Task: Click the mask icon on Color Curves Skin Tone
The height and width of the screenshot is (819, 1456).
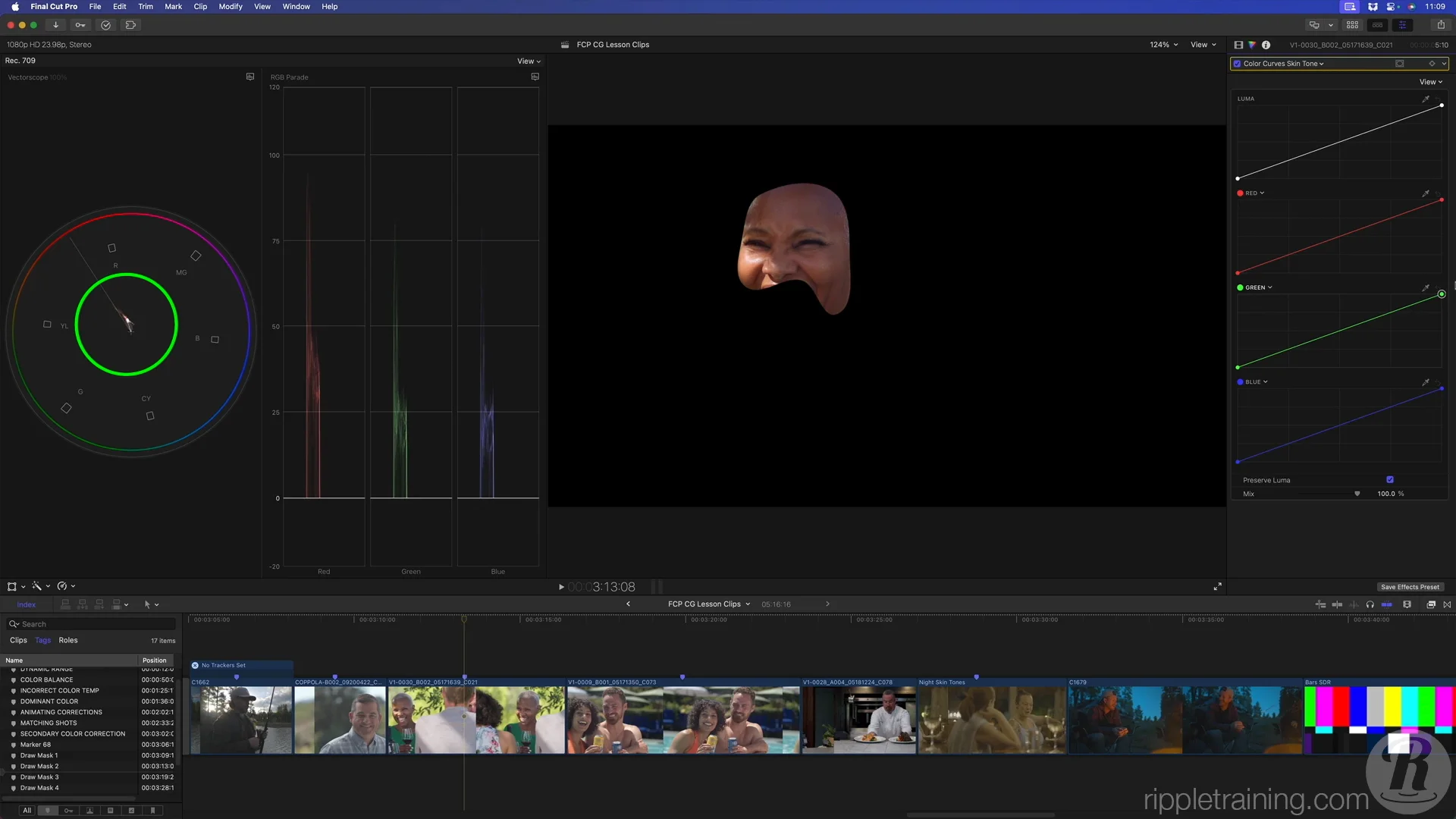Action: point(1400,64)
